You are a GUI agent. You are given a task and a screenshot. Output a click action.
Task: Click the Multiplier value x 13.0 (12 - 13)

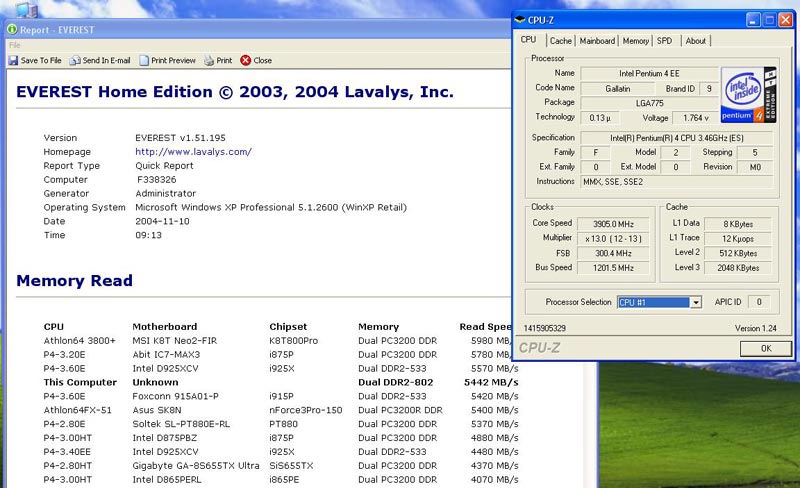pos(613,238)
